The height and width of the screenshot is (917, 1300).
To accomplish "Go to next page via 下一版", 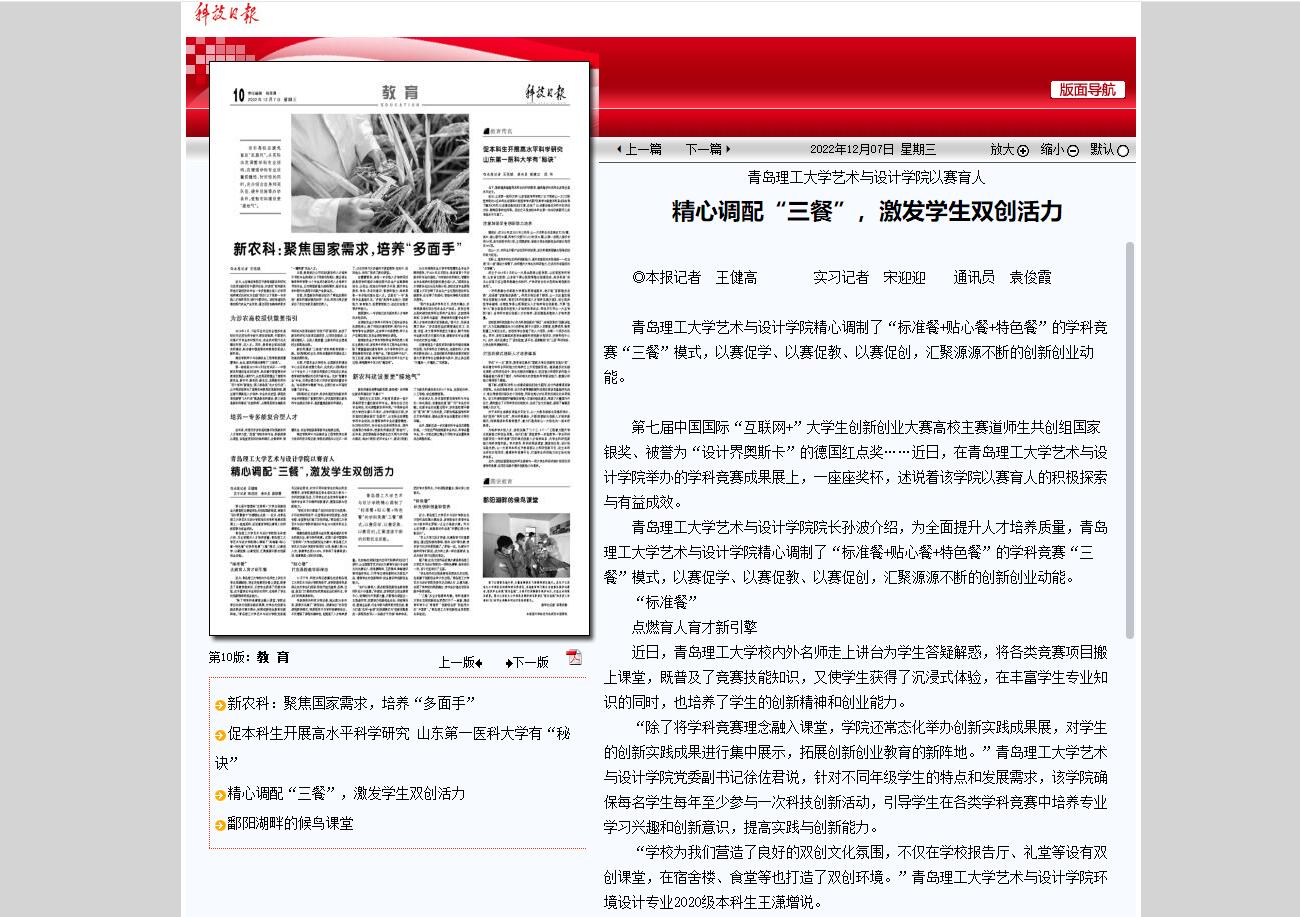I will tap(528, 662).
